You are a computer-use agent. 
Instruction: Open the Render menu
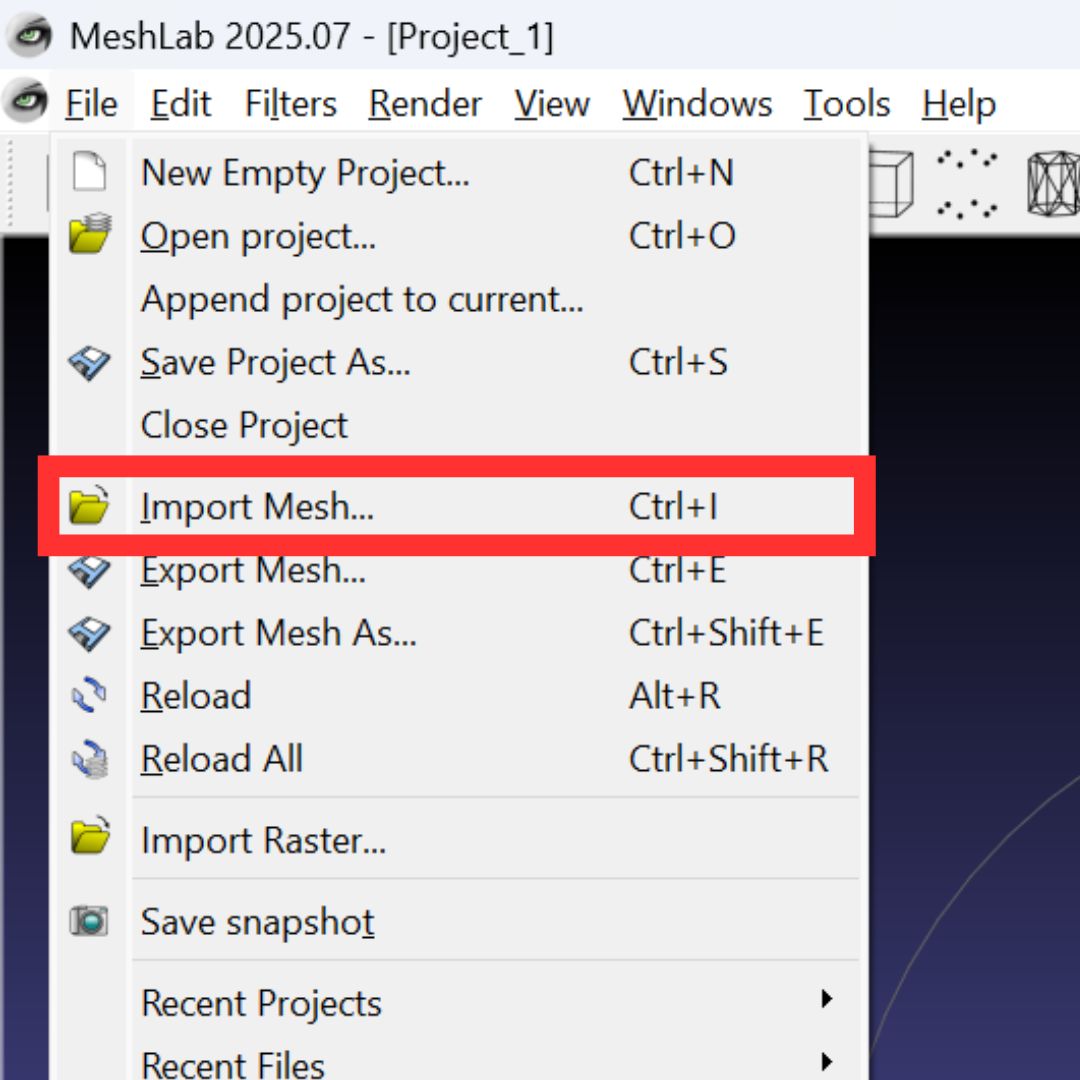click(424, 103)
